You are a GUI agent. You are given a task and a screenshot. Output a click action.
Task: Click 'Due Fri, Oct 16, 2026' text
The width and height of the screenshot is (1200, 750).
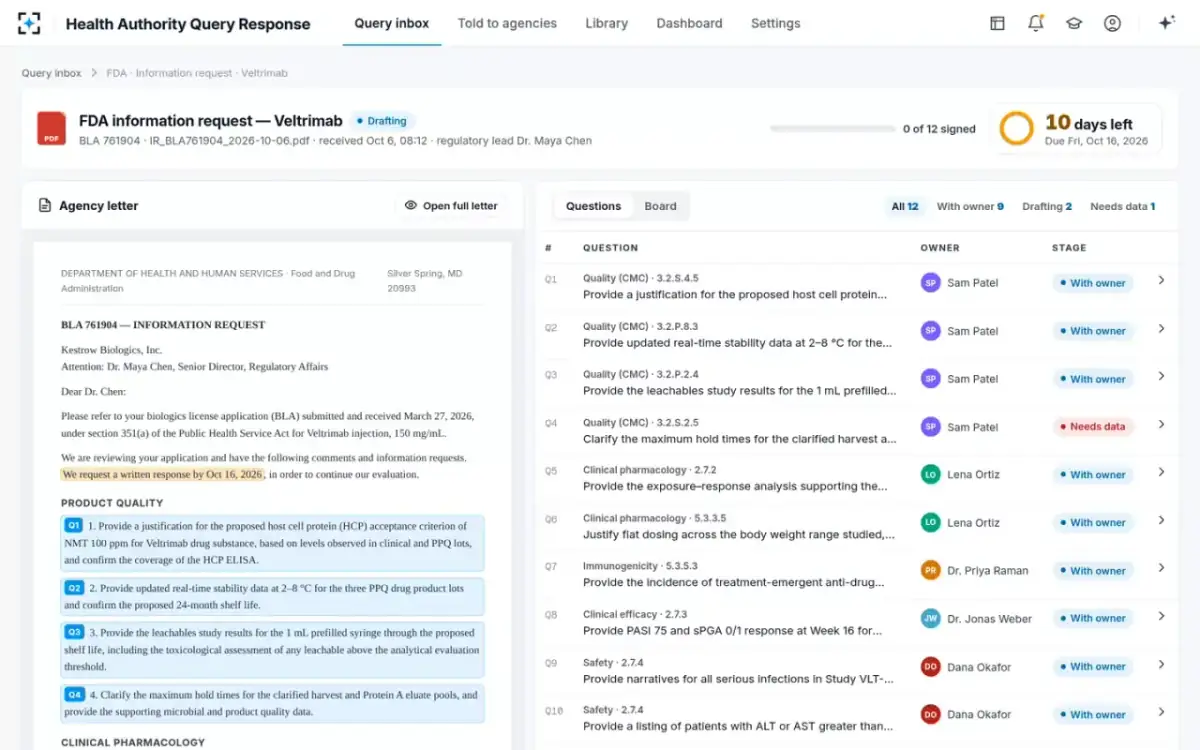(1098, 141)
